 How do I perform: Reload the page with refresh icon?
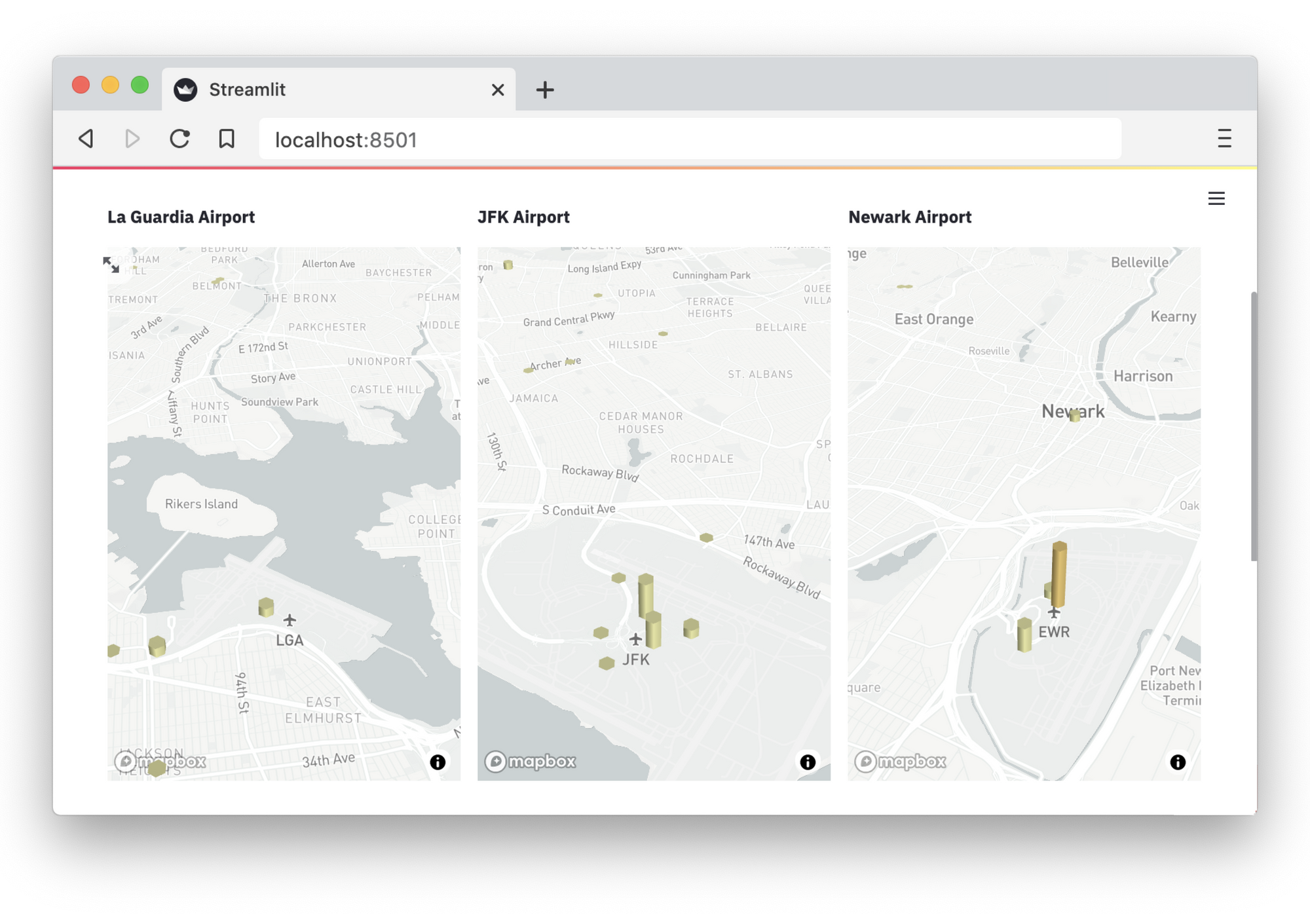[x=179, y=139]
